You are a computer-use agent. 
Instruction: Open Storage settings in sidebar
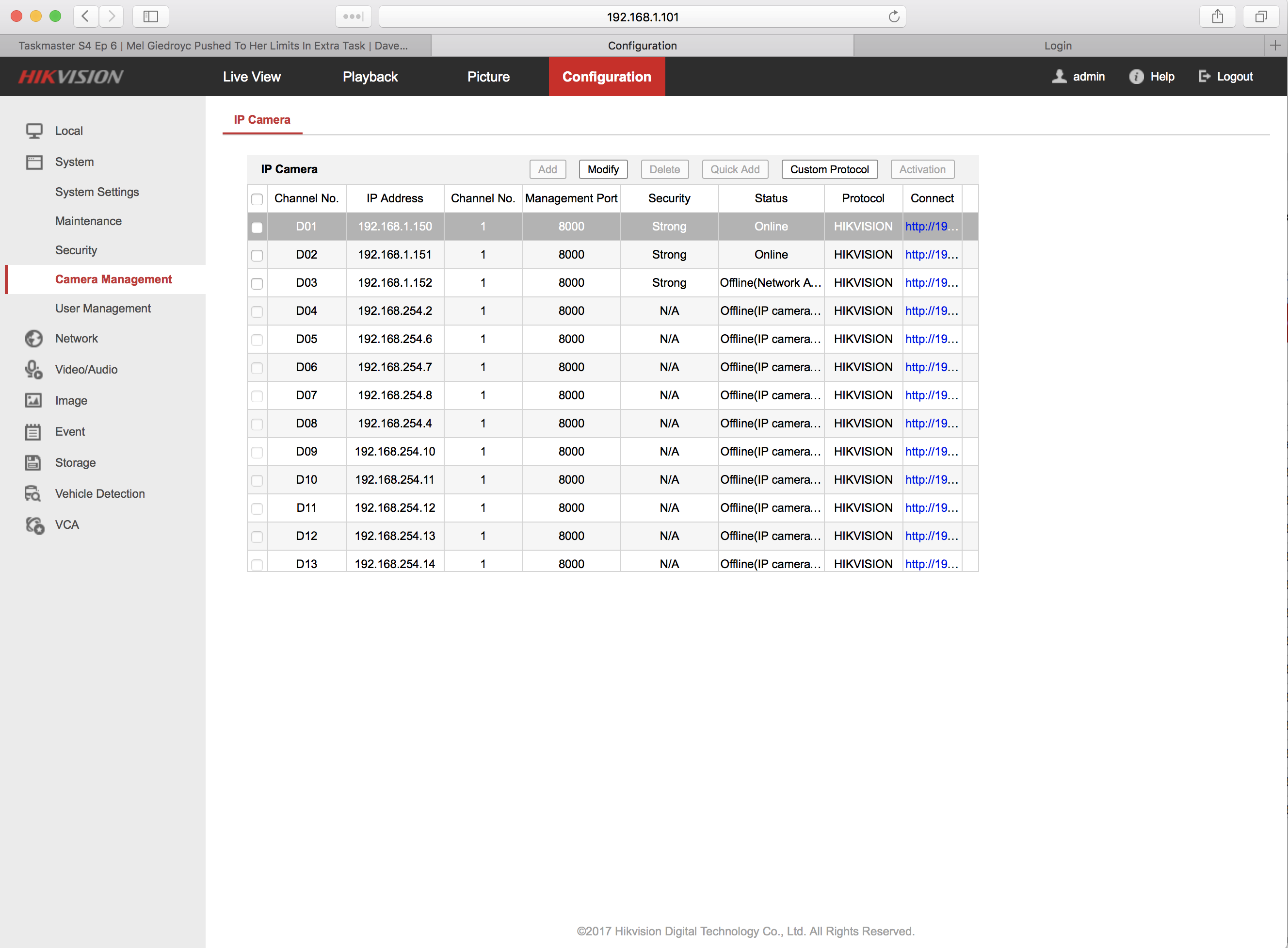point(76,463)
